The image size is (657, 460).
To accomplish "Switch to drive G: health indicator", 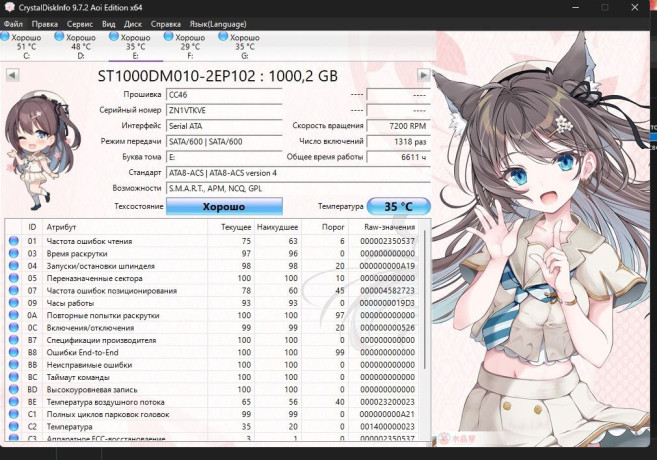I will pos(223,38).
